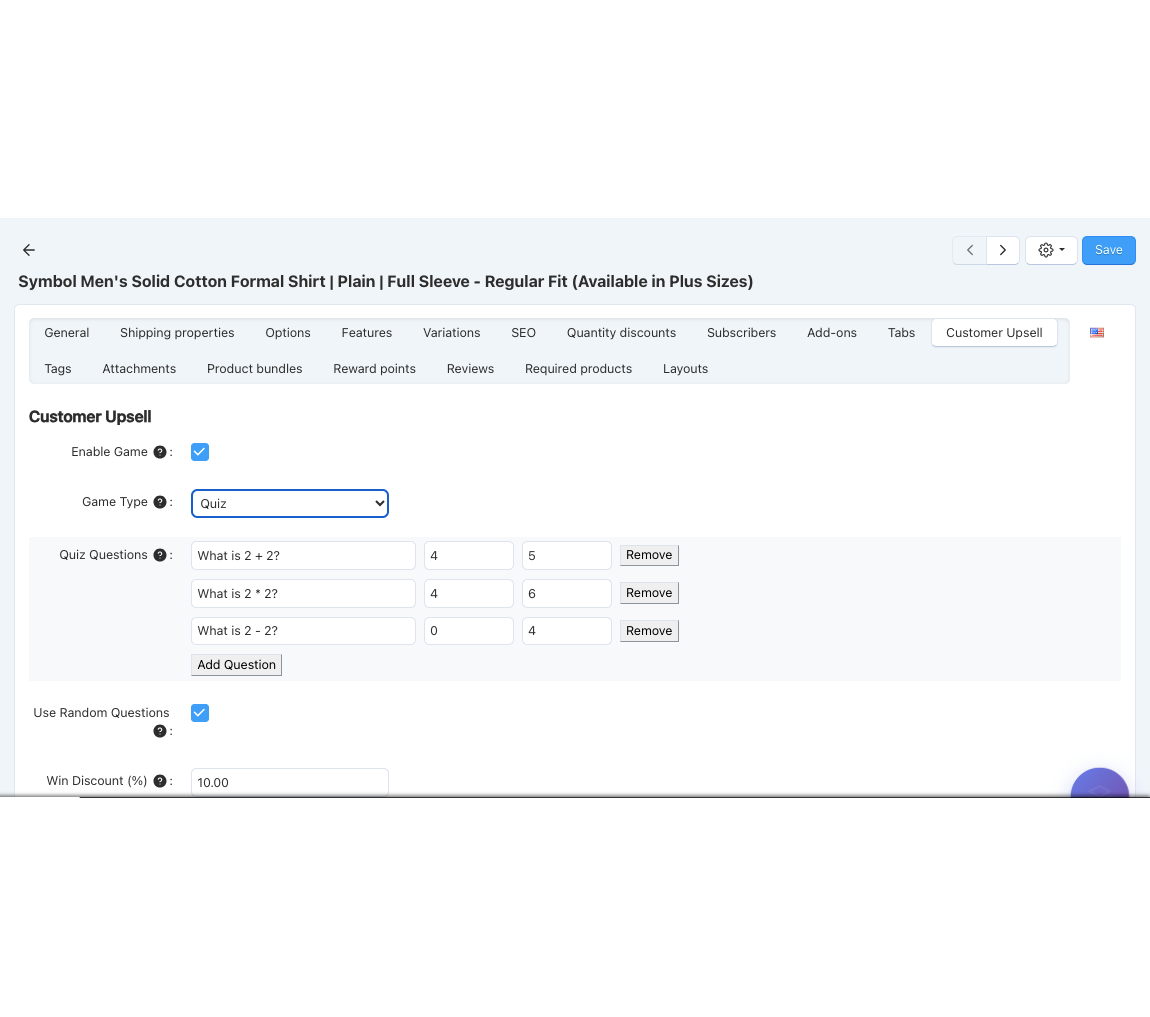
Task: Uncheck the Enable Game checkbox
Action: [x=200, y=452]
